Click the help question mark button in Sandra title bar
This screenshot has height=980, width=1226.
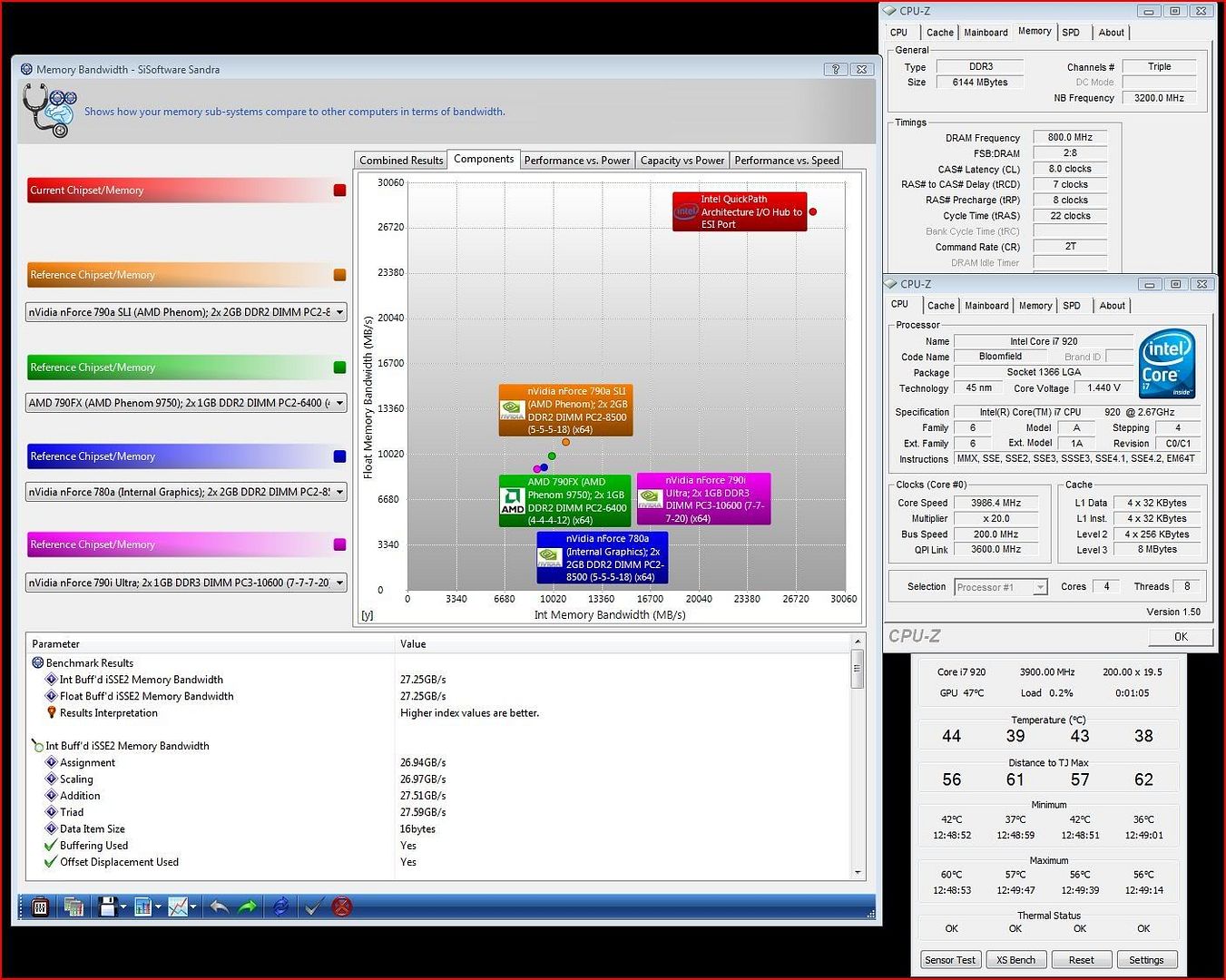tap(836, 69)
